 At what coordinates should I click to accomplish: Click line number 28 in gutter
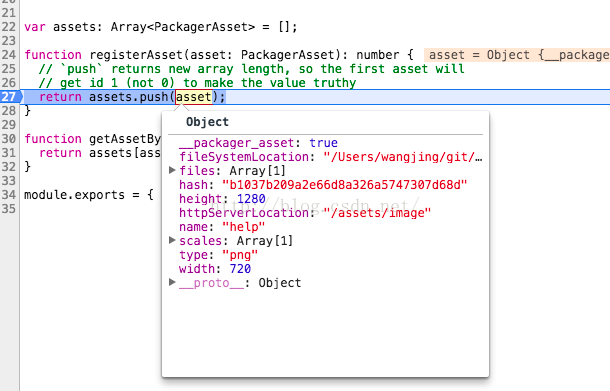pyautogui.click(x=8, y=111)
